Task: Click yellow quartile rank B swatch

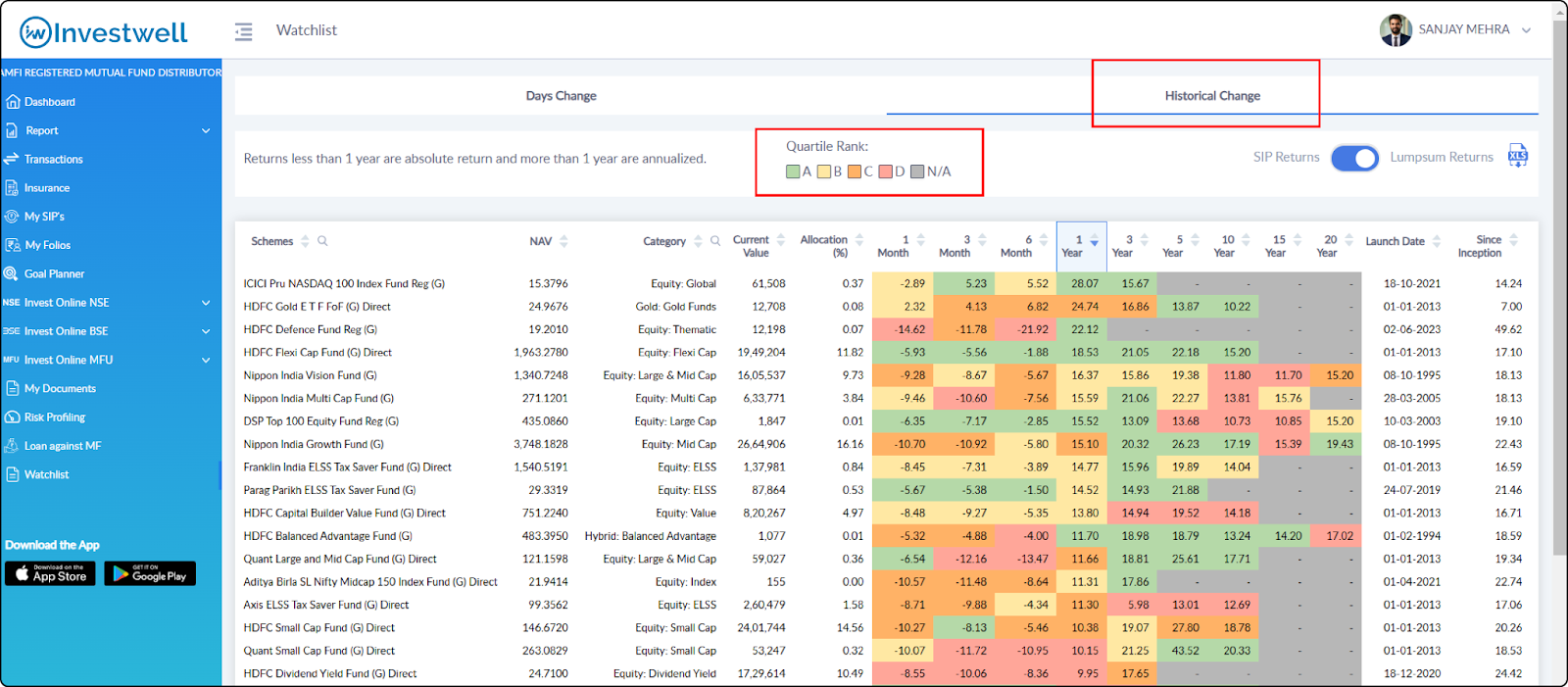Action: tap(824, 172)
